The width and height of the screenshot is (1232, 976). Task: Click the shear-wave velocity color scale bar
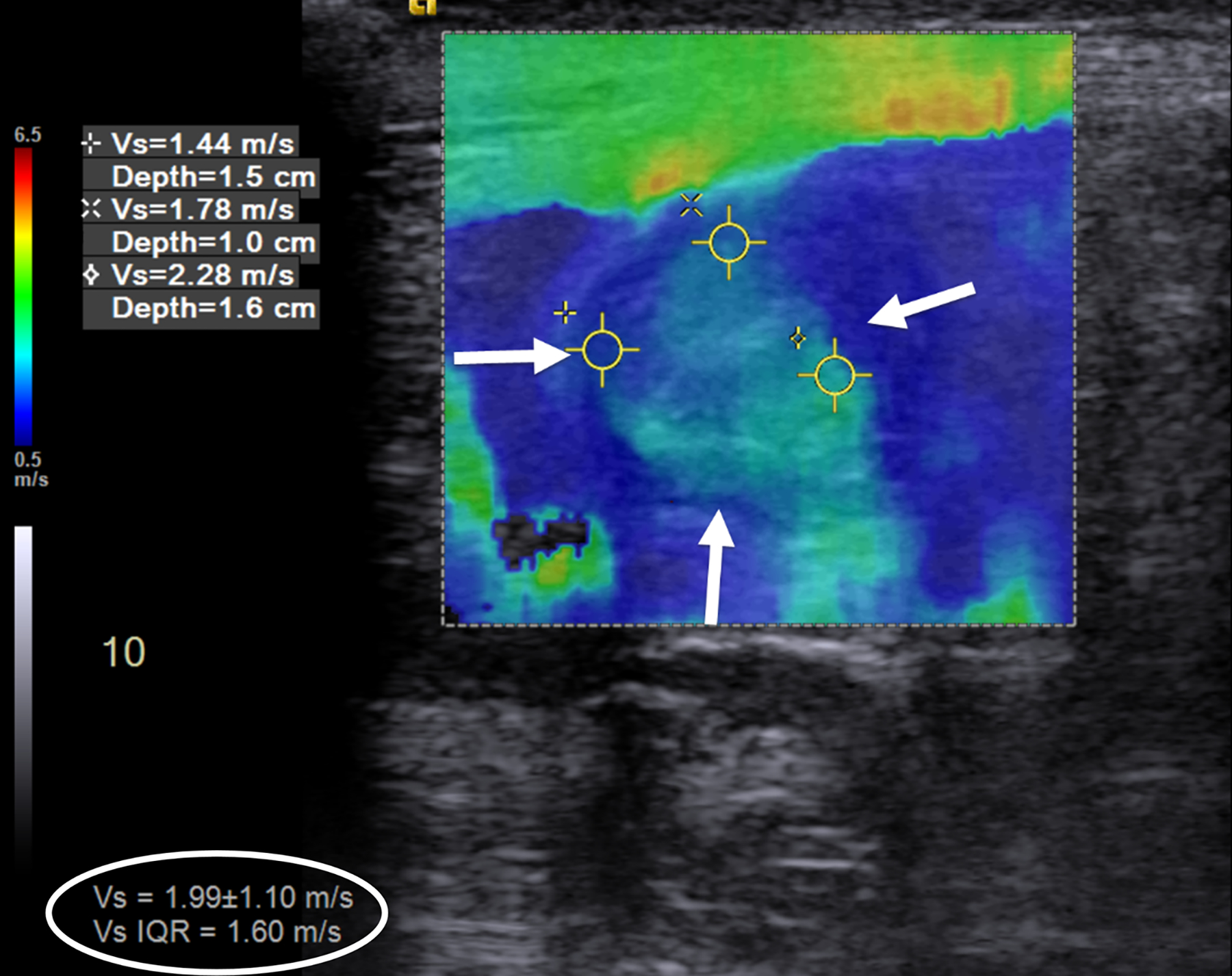24,297
